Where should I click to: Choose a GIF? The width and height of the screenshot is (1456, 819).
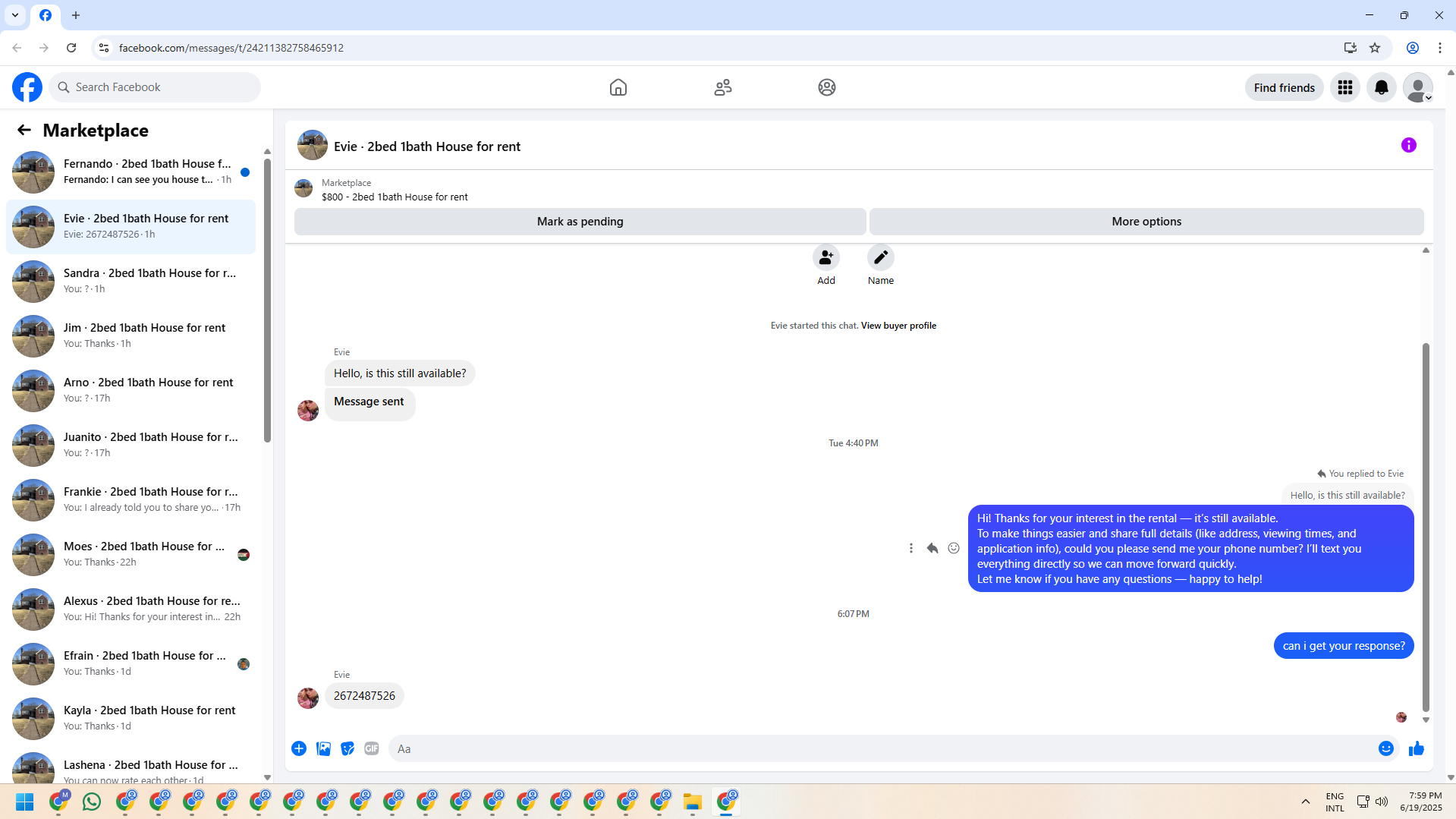372,748
